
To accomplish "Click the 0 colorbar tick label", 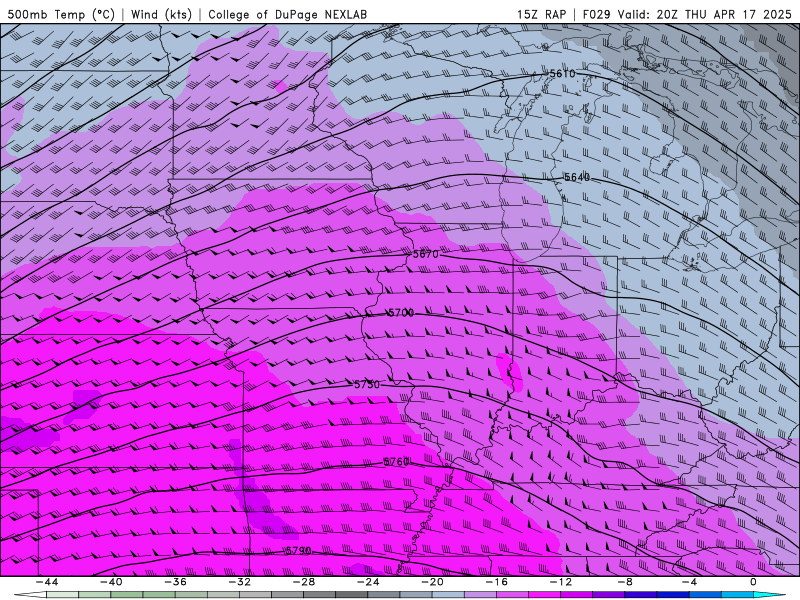I will point(754,582).
